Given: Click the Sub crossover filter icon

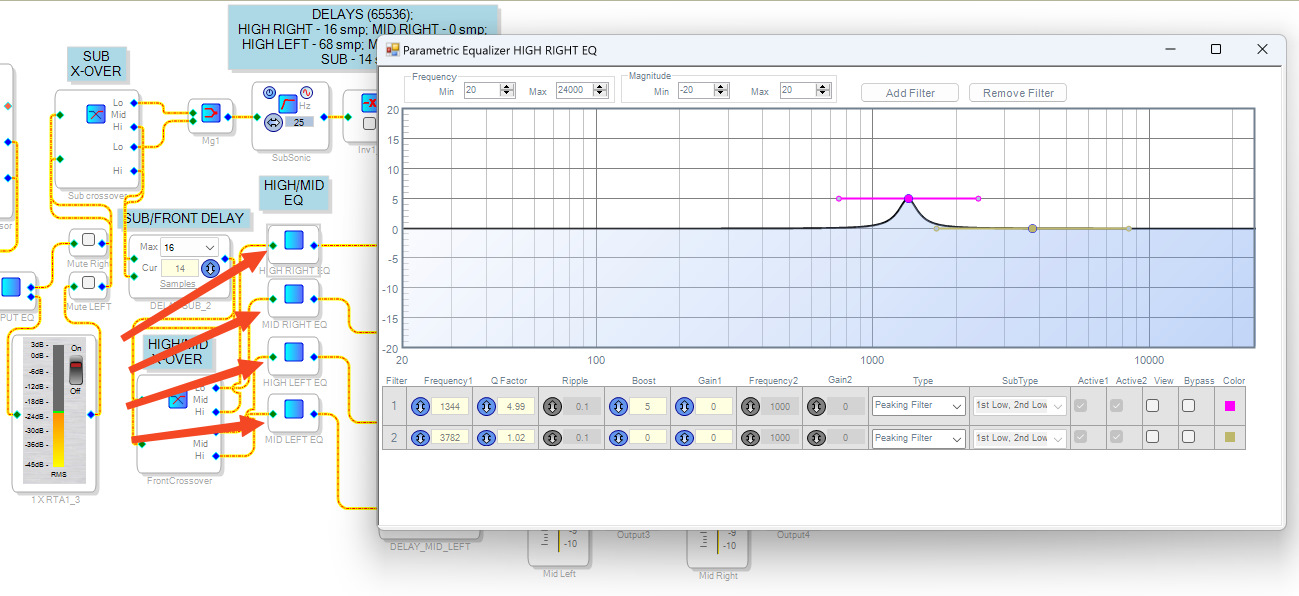Looking at the screenshot, I should [x=95, y=115].
